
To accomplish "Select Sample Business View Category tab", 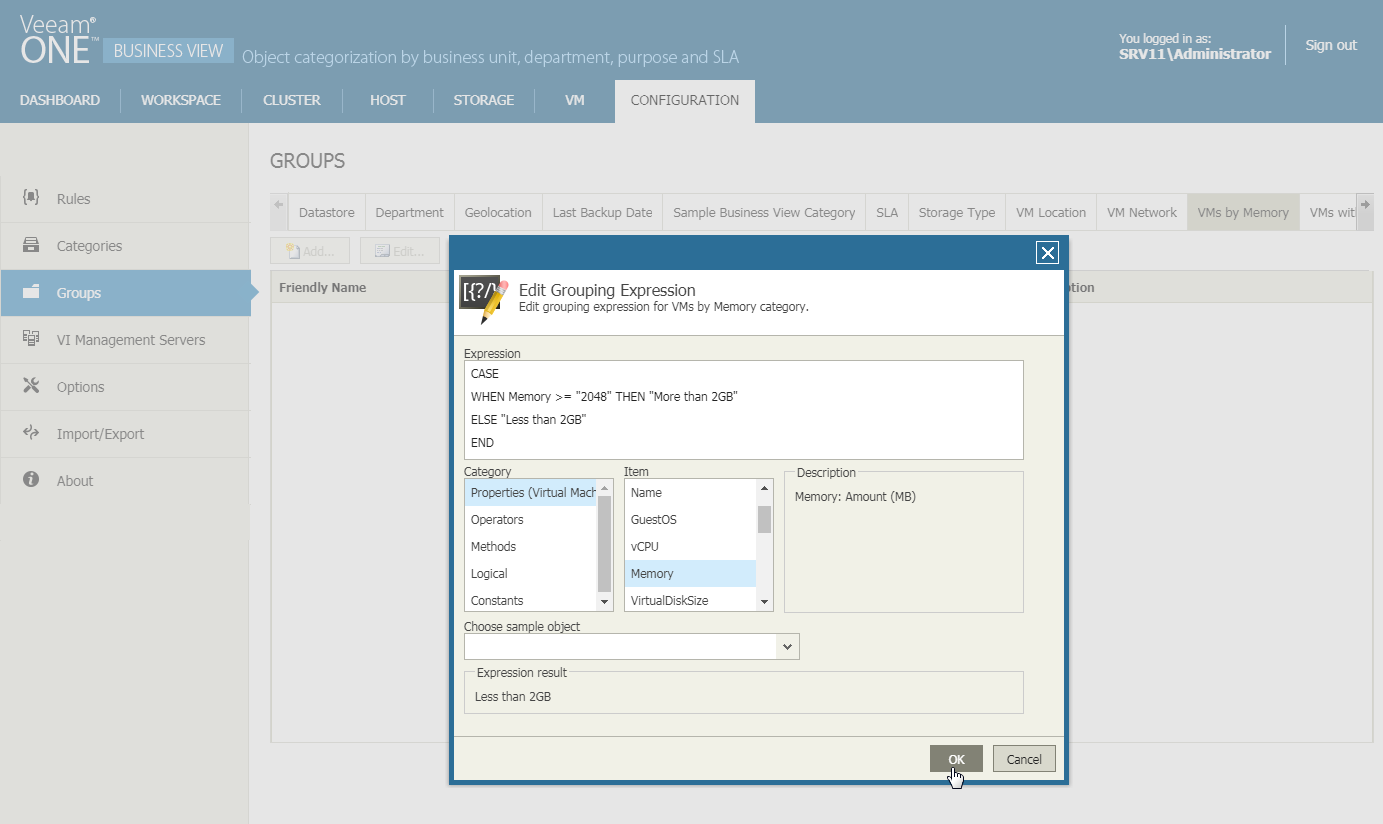I will tap(764, 212).
